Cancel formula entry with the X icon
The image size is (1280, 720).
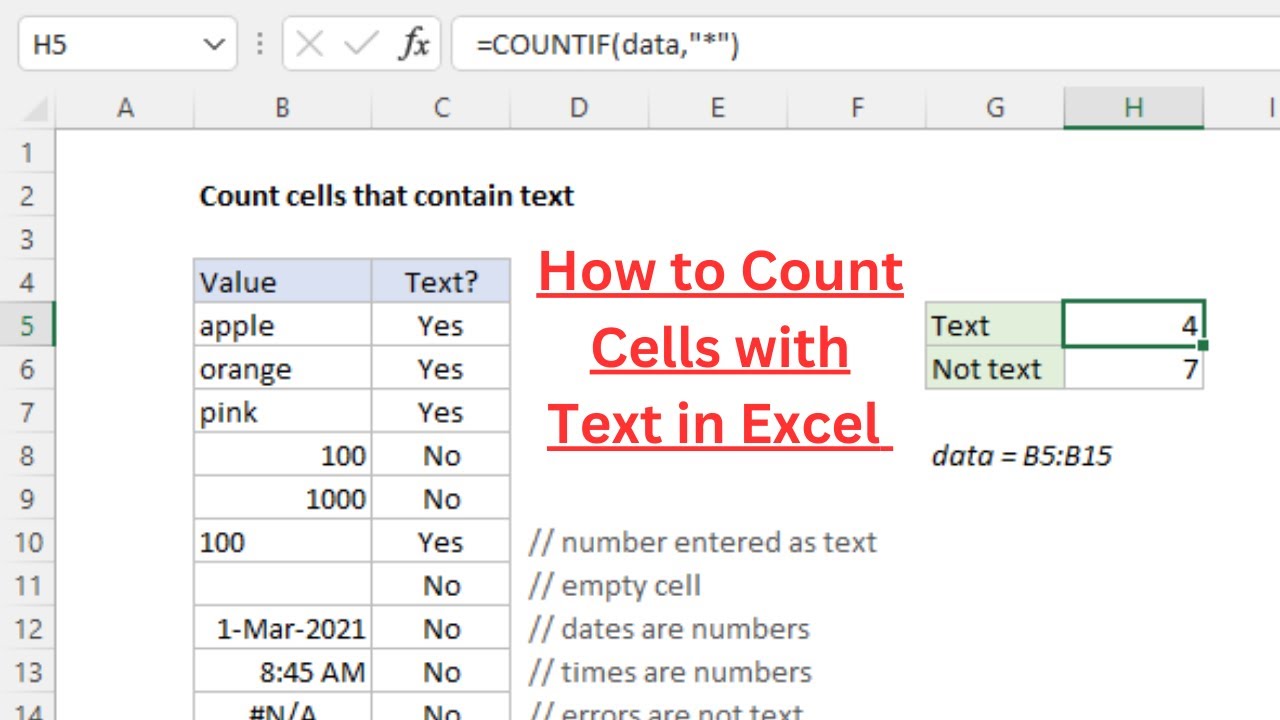[x=310, y=45]
